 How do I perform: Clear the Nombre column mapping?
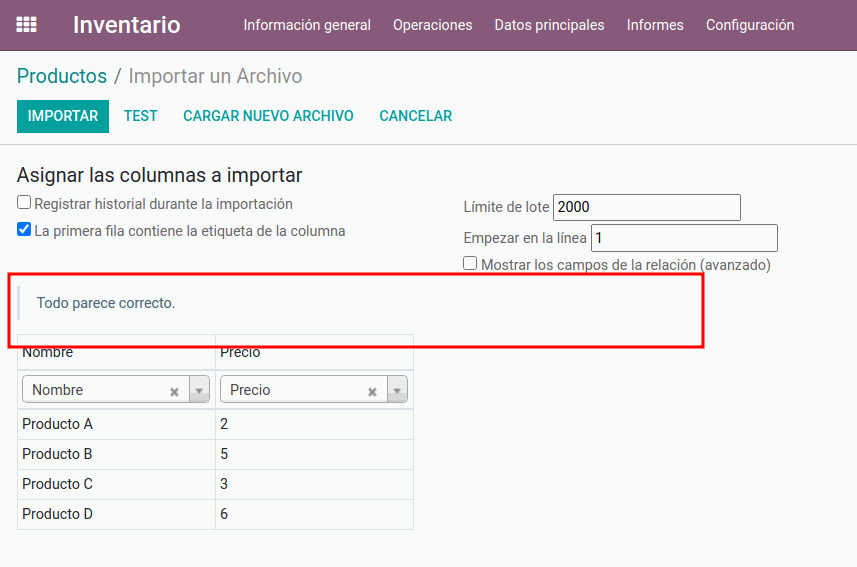174,391
